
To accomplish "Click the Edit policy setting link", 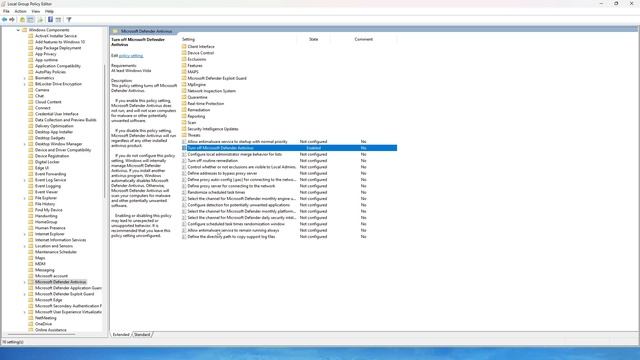I will point(131,56).
